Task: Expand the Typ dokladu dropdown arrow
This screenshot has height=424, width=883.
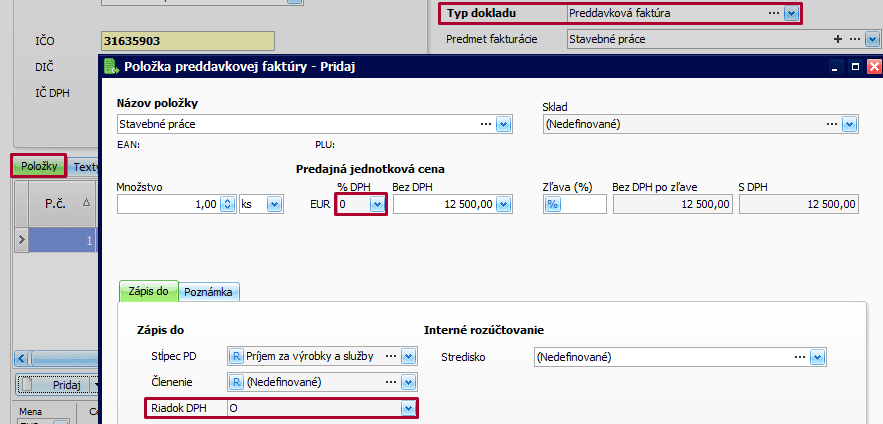Action: [791, 14]
